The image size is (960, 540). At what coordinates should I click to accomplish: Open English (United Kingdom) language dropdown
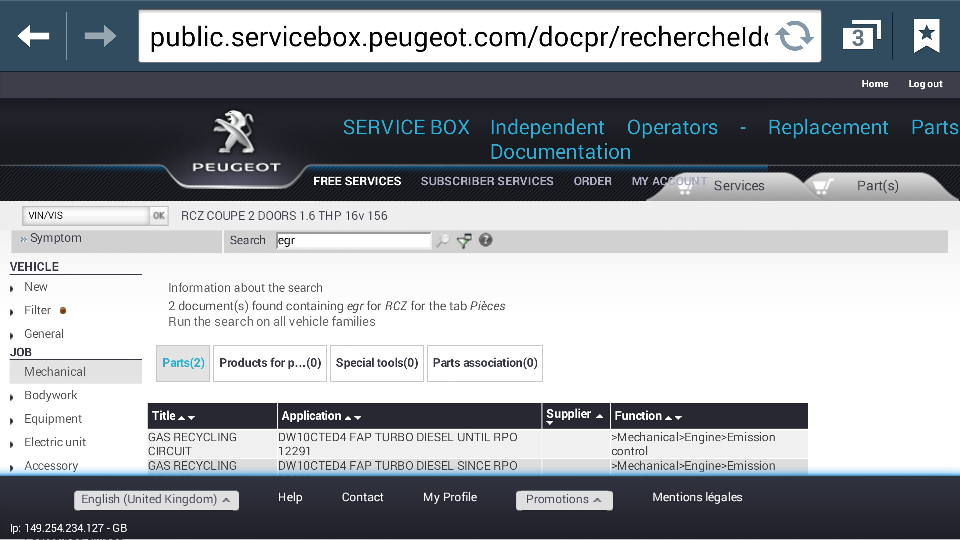156,500
